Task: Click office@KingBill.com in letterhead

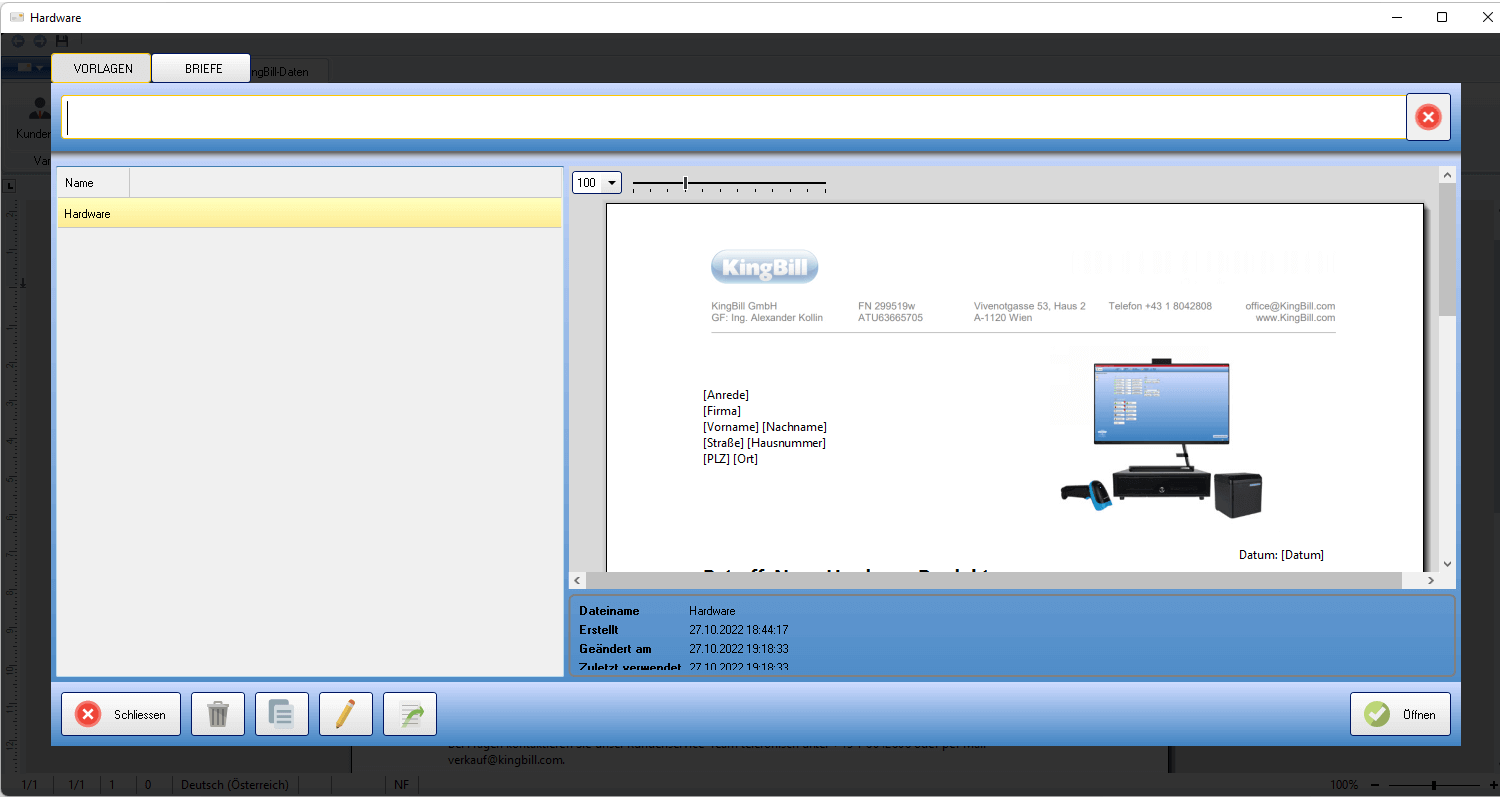Action: coord(1290,306)
